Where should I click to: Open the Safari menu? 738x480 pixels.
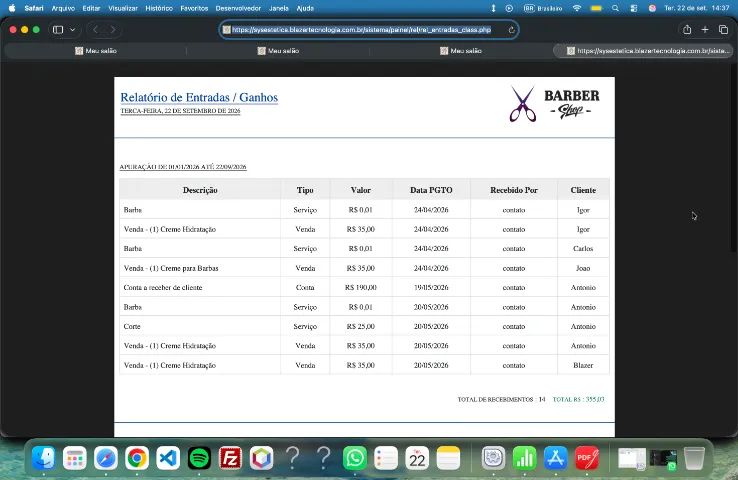[34, 8]
